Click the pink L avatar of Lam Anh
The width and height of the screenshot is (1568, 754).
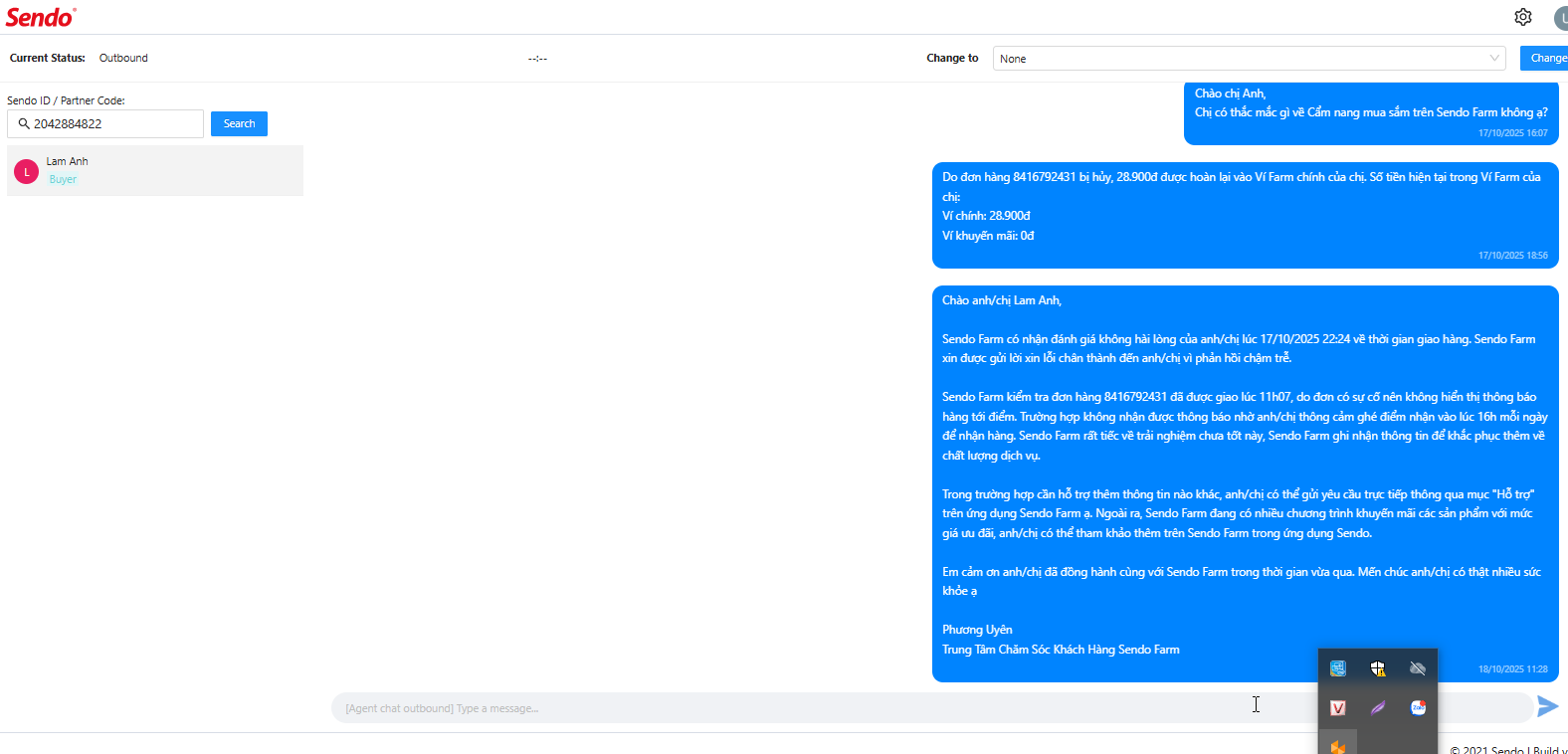[x=27, y=172]
